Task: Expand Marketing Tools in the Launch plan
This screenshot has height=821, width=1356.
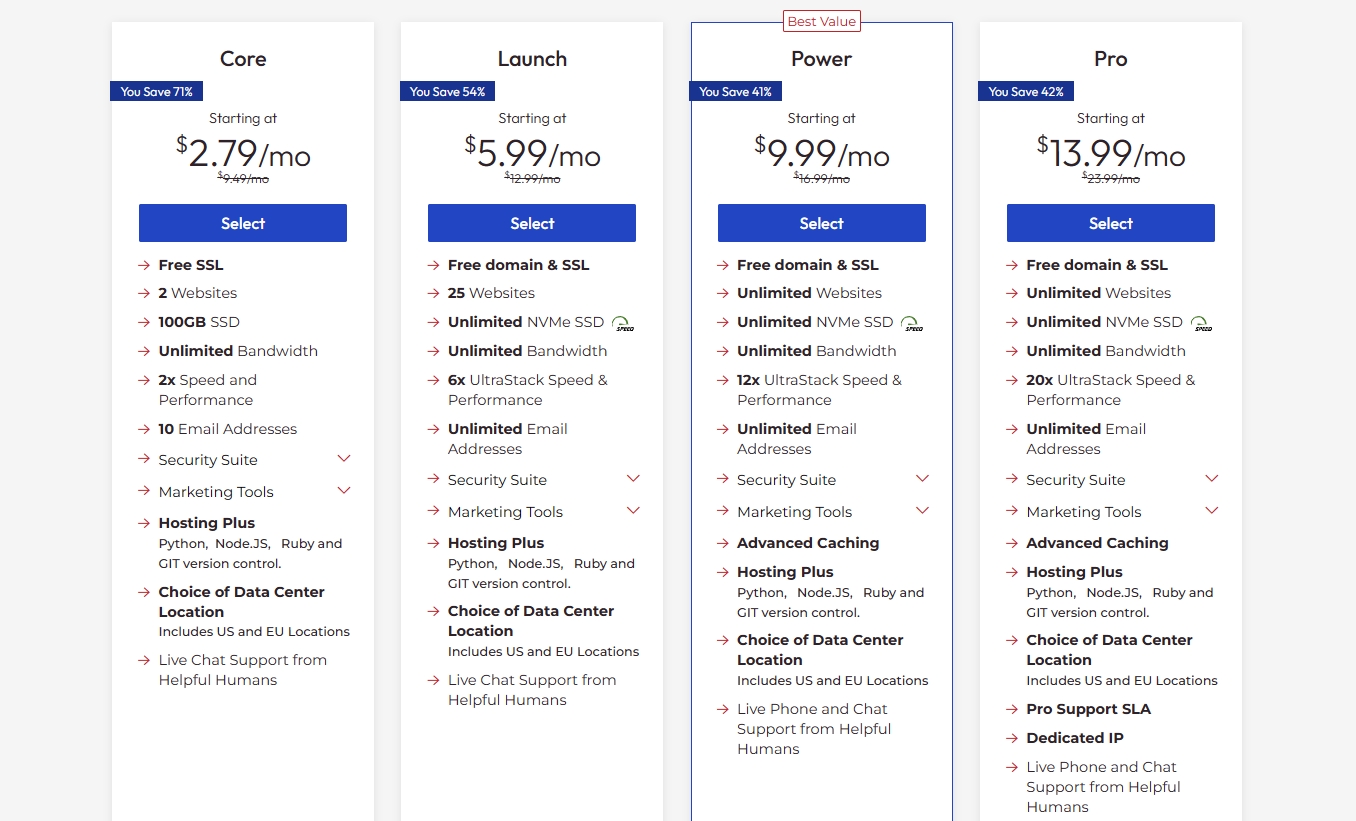Action: 633,511
